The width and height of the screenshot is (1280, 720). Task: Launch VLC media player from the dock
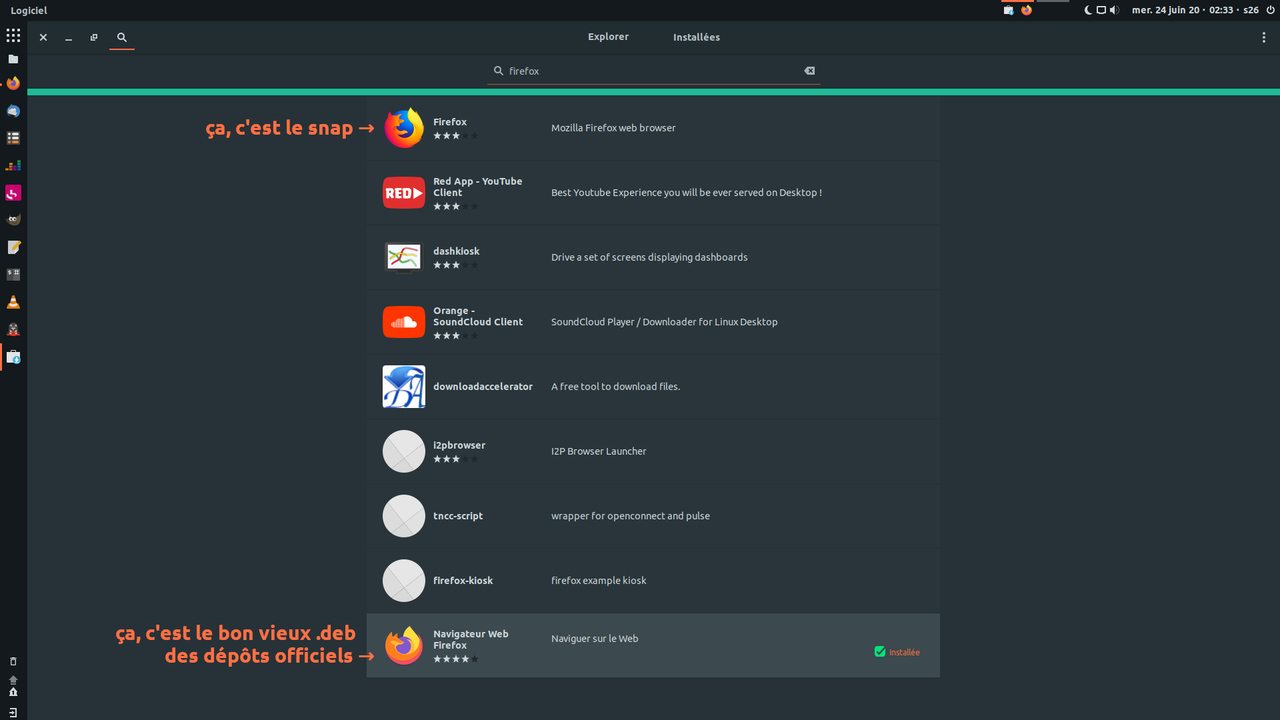13,302
